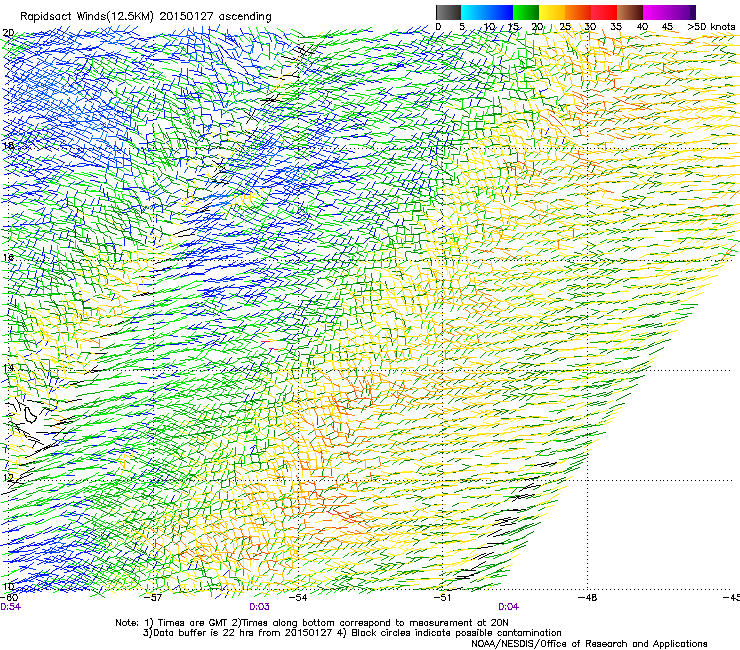Click the latitude label '20' on the left axis

click(x=8, y=33)
